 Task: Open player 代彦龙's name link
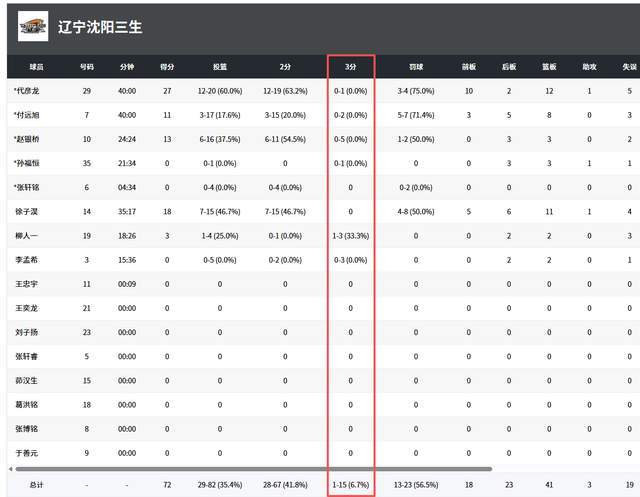(x=29, y=91)
